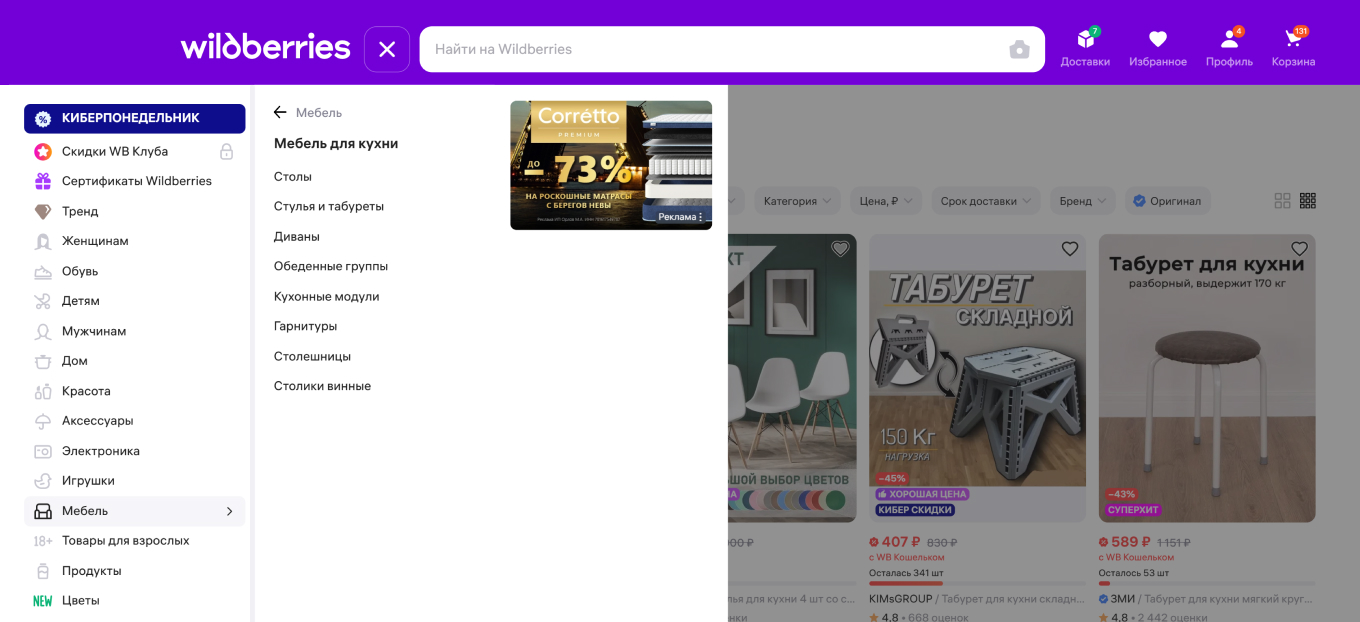Open КИБЕРПОНЕДЕЛЬНИК category in sidebar
The width and height of the screenshot is (1360, 622).
point(134,118)
